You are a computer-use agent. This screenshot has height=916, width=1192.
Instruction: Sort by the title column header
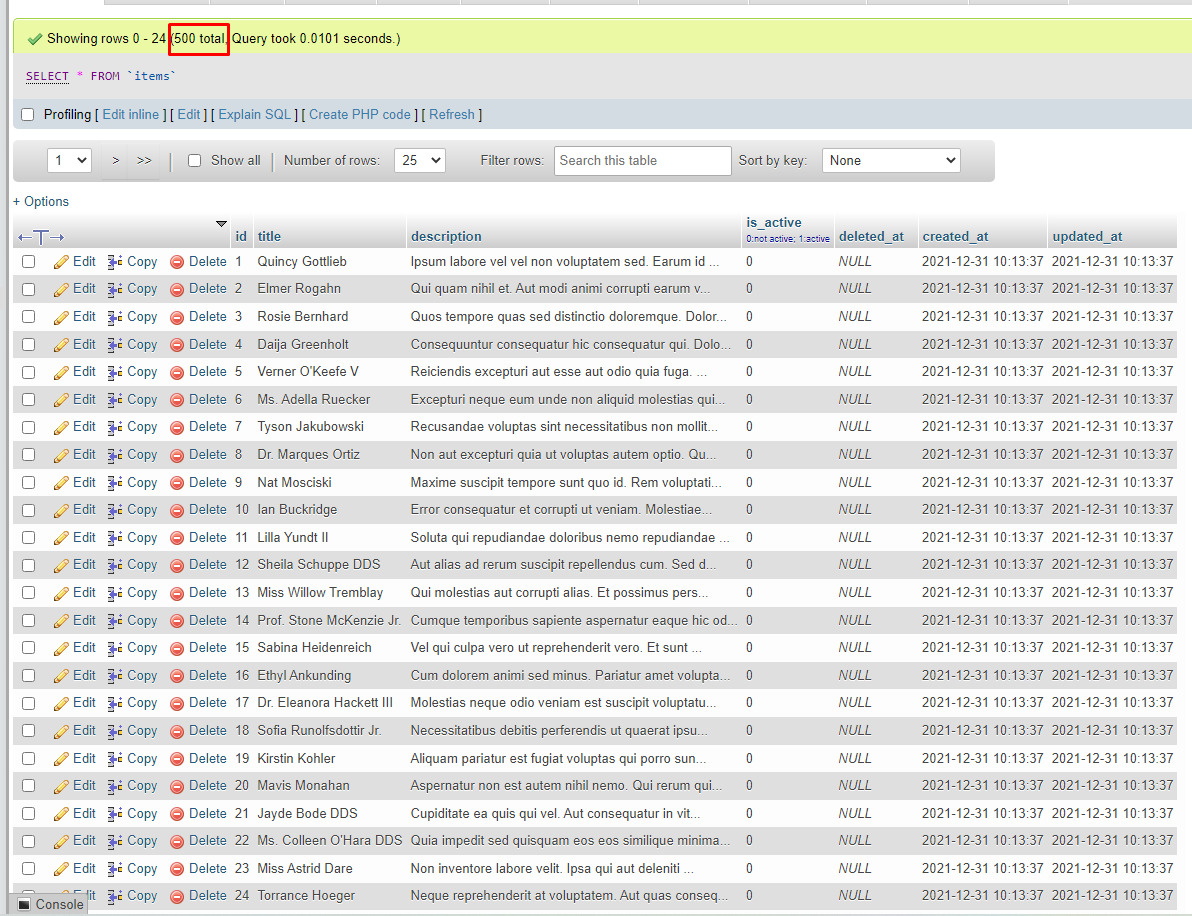point(269,236)
